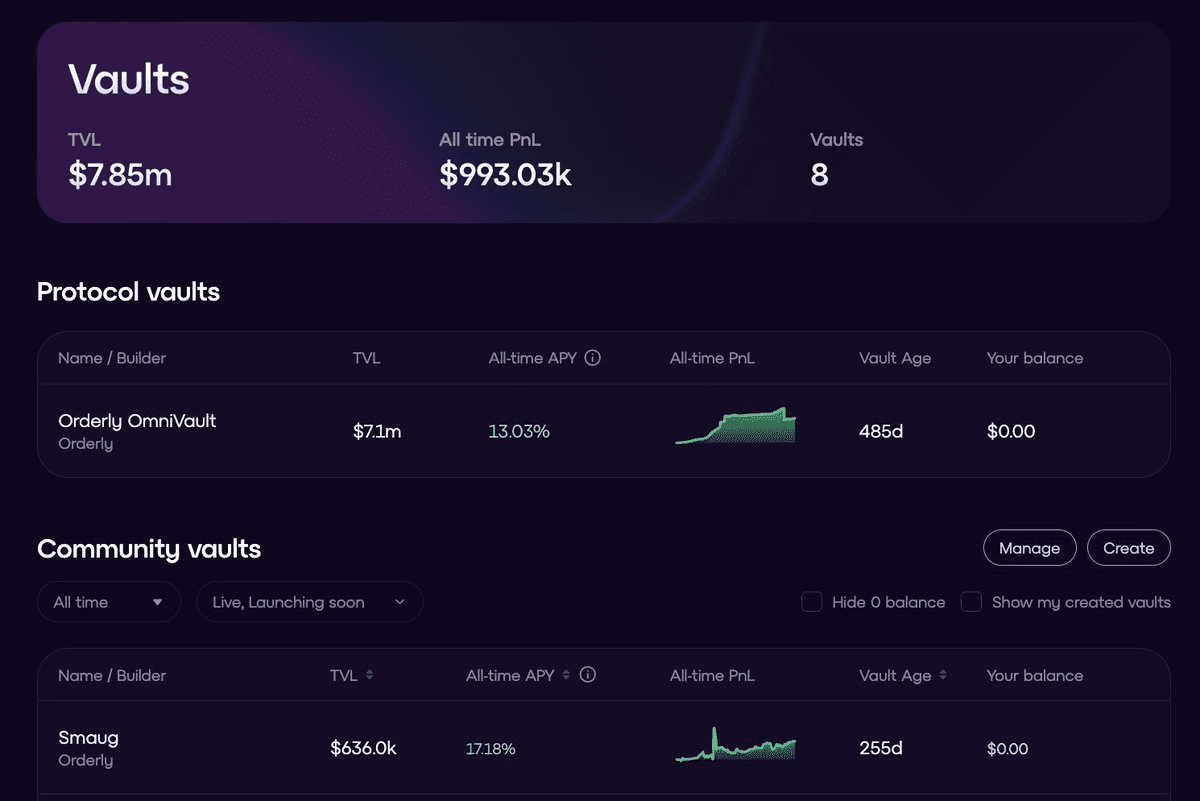The image size is (1200, 801).
Task: Click the 485d vault age cell
Action: [881, 432]
